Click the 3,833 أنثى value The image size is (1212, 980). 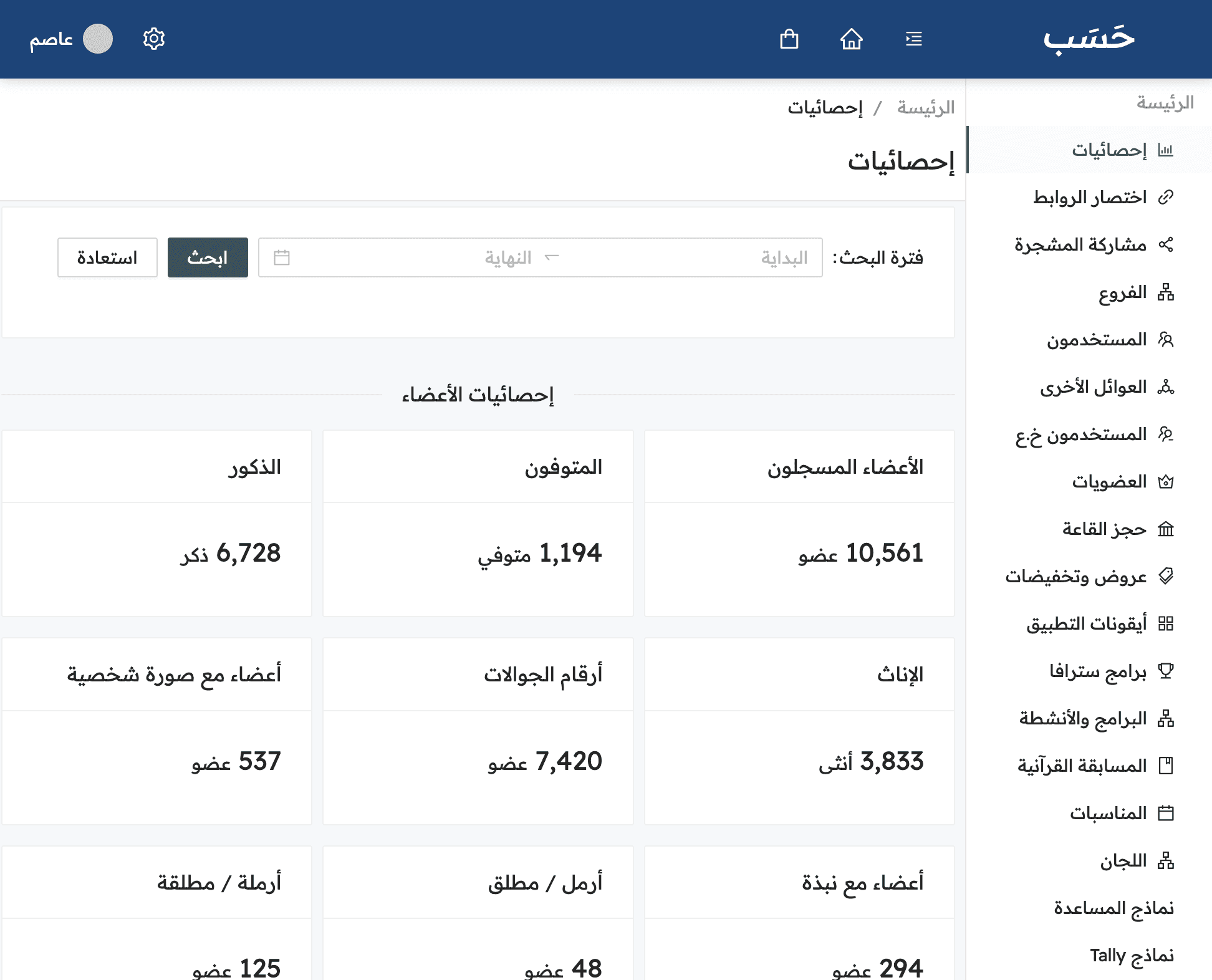coord(871,762)
